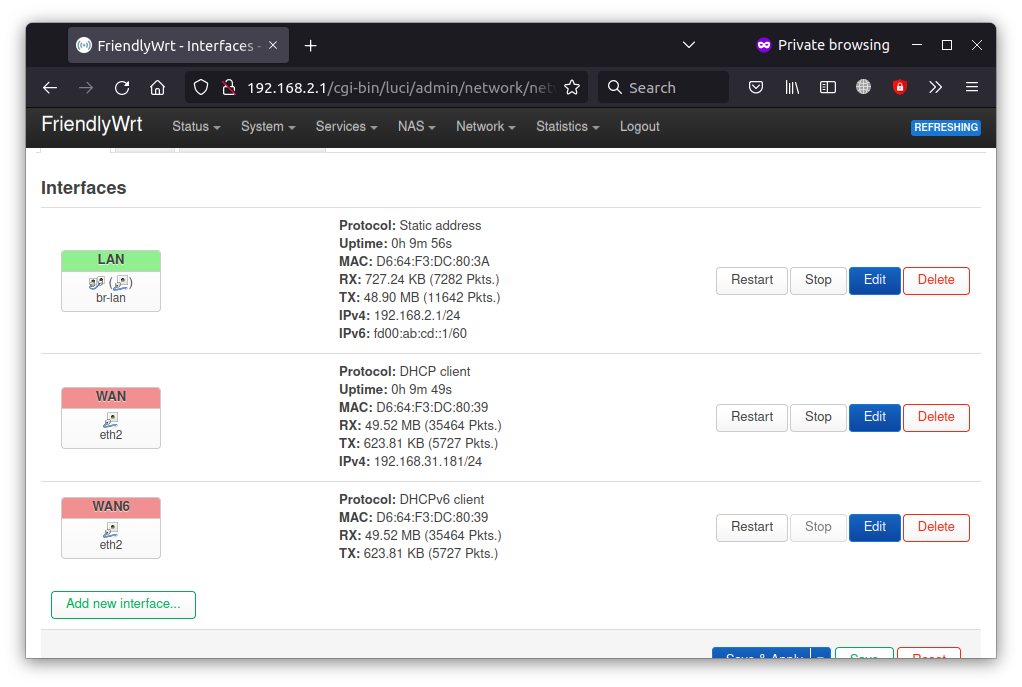Expand the Status menu
This screenshot has width=1022, height=687.
196,126
